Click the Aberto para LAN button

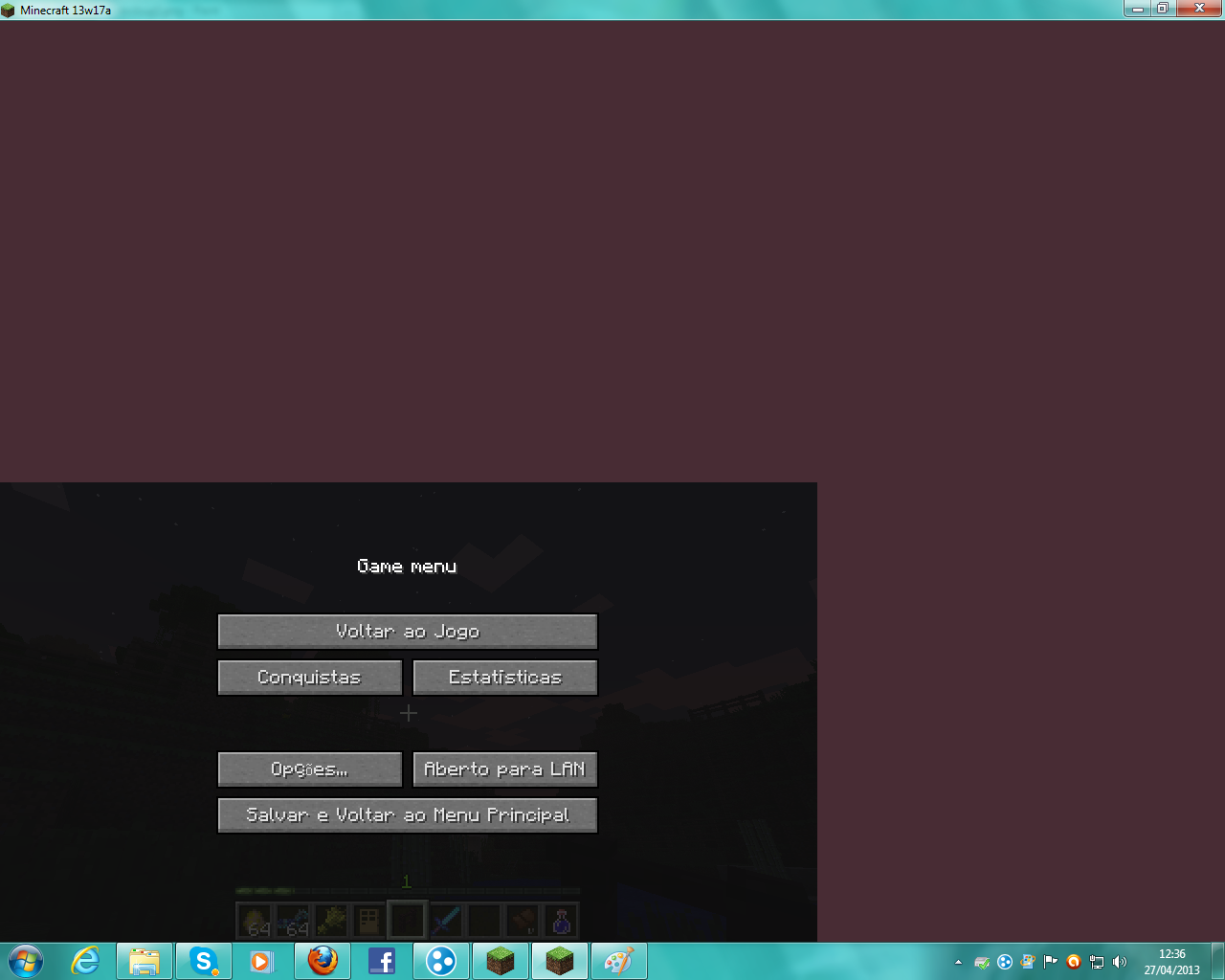click(x=505, y=769)
